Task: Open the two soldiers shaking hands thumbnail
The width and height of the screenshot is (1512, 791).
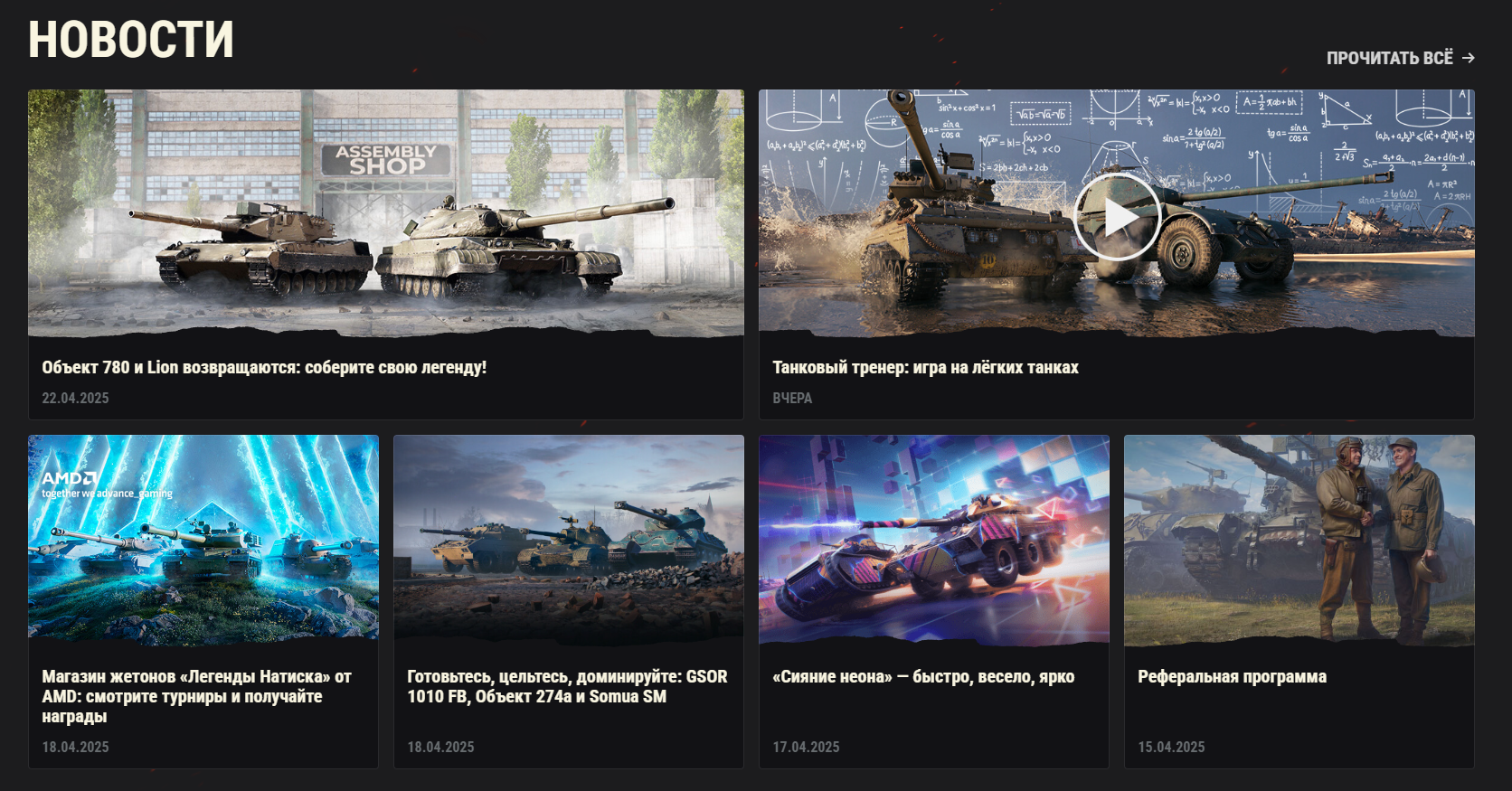Action: 1299,540
